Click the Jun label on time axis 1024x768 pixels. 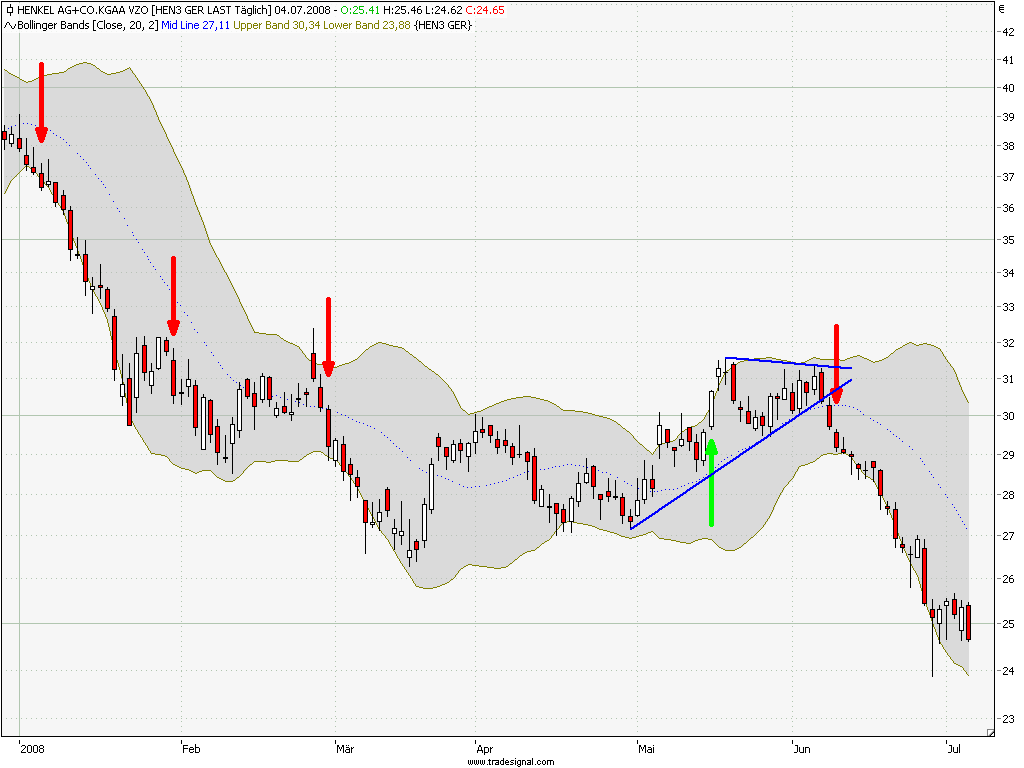(802, 749)
